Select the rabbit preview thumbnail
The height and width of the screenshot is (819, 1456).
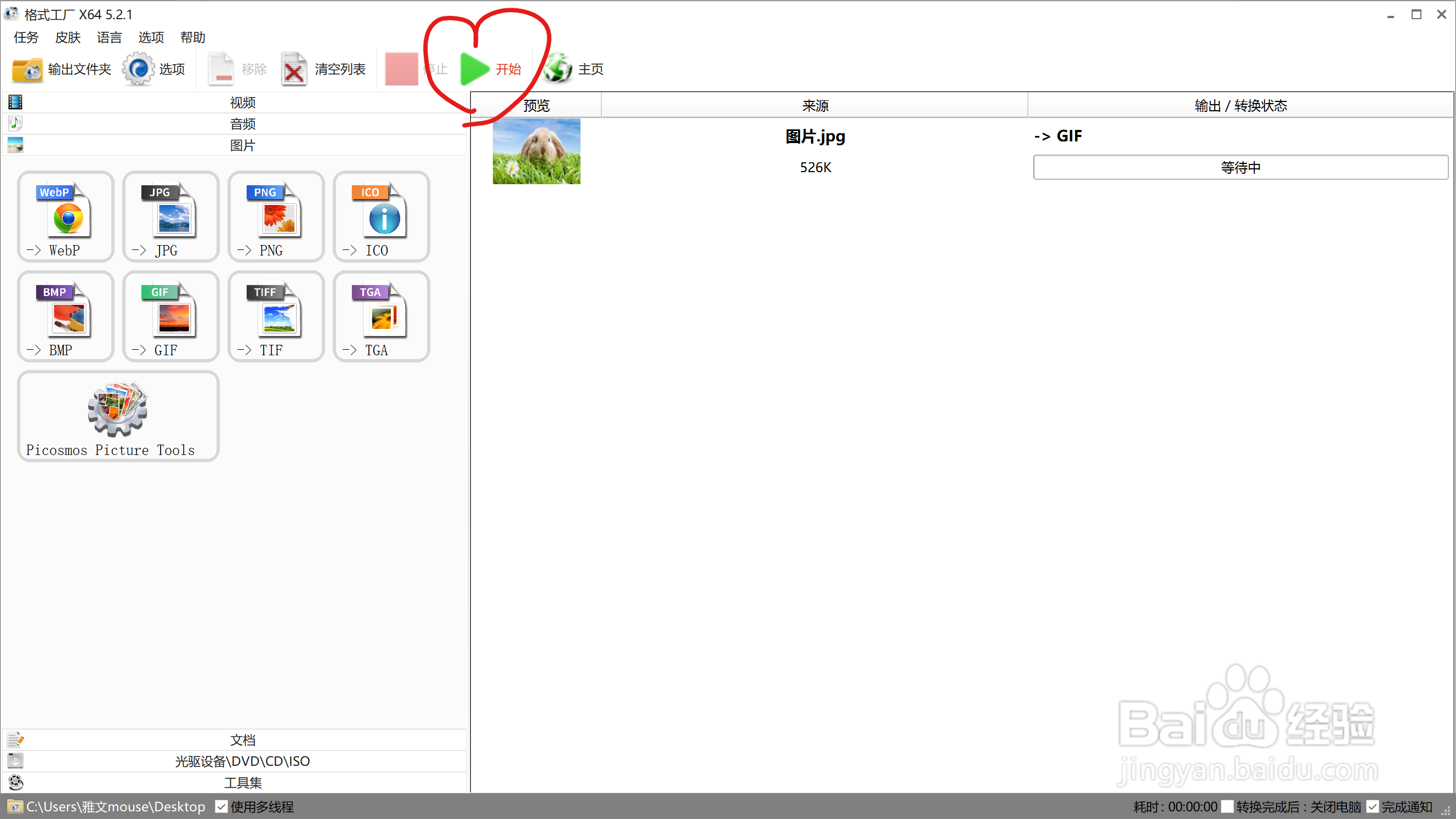pyautogui.click(x=536, y=151)
